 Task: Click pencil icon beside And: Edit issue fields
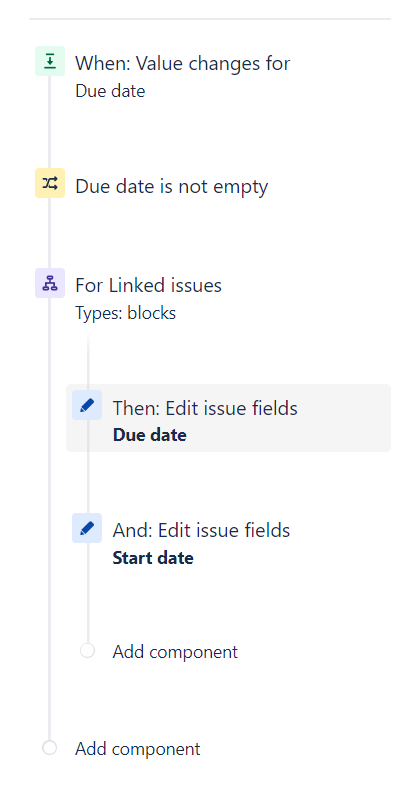pos(87,528)
